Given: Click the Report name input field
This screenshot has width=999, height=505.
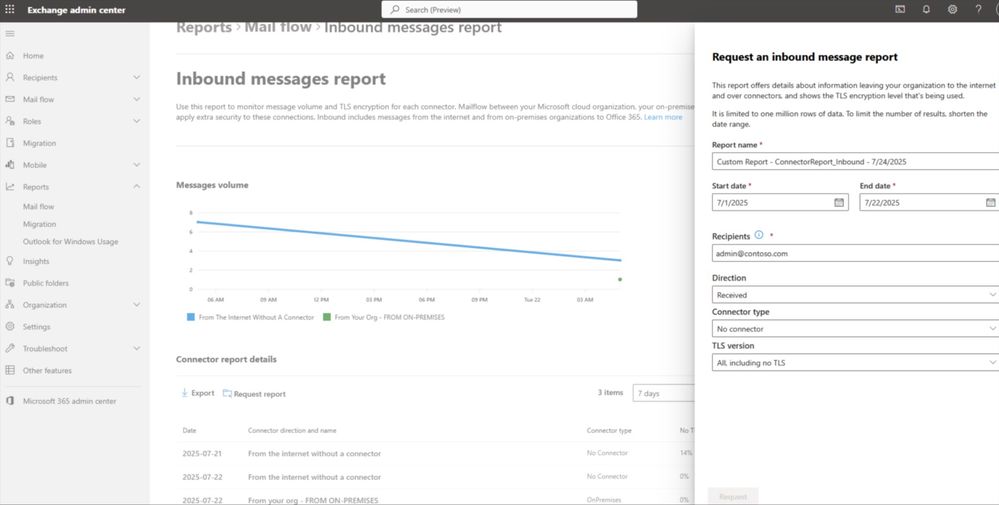Looking at the screenshot, I should pos(855,162).
